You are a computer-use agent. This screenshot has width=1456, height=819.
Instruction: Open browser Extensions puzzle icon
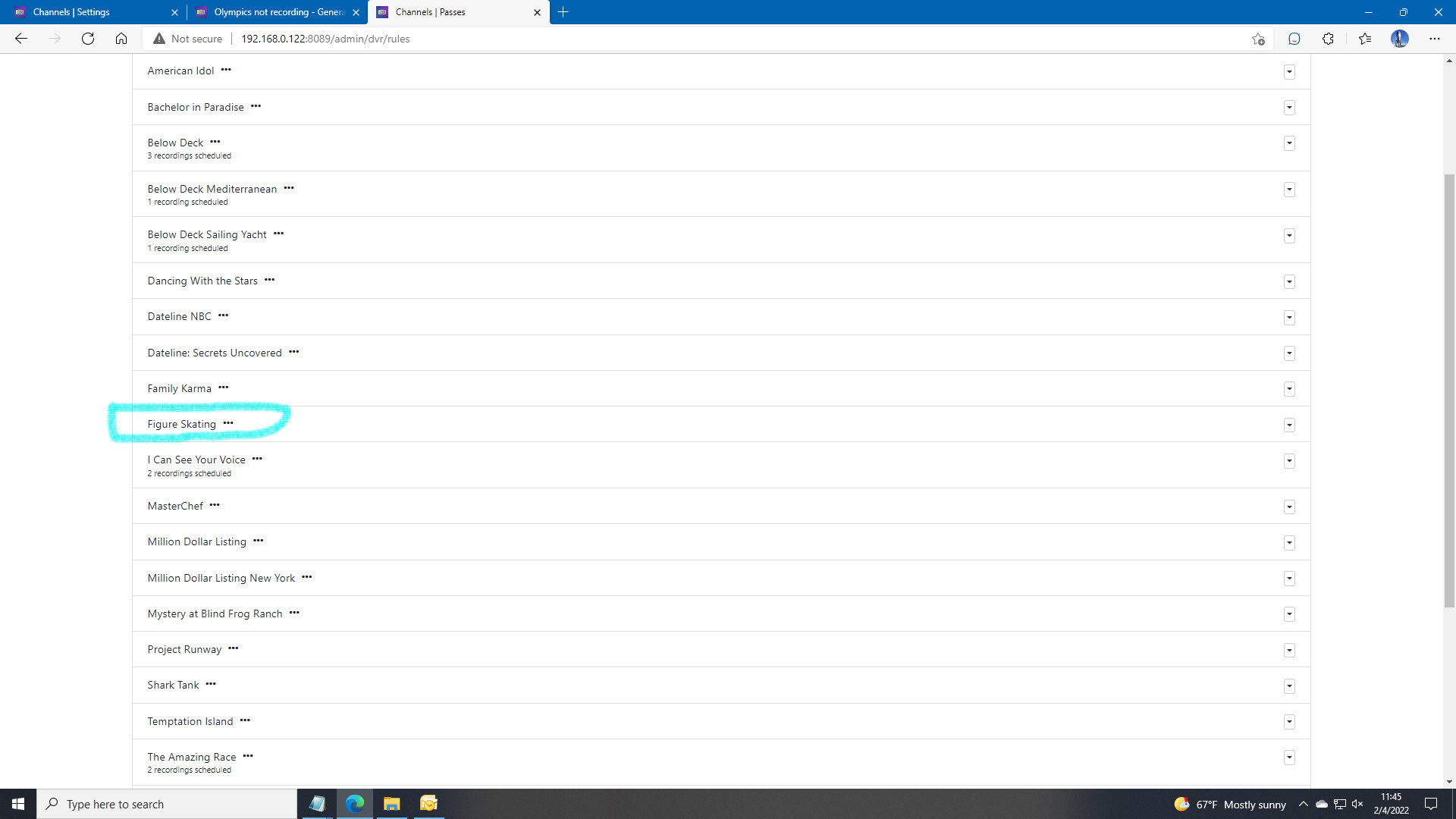tap(1328, 39)
